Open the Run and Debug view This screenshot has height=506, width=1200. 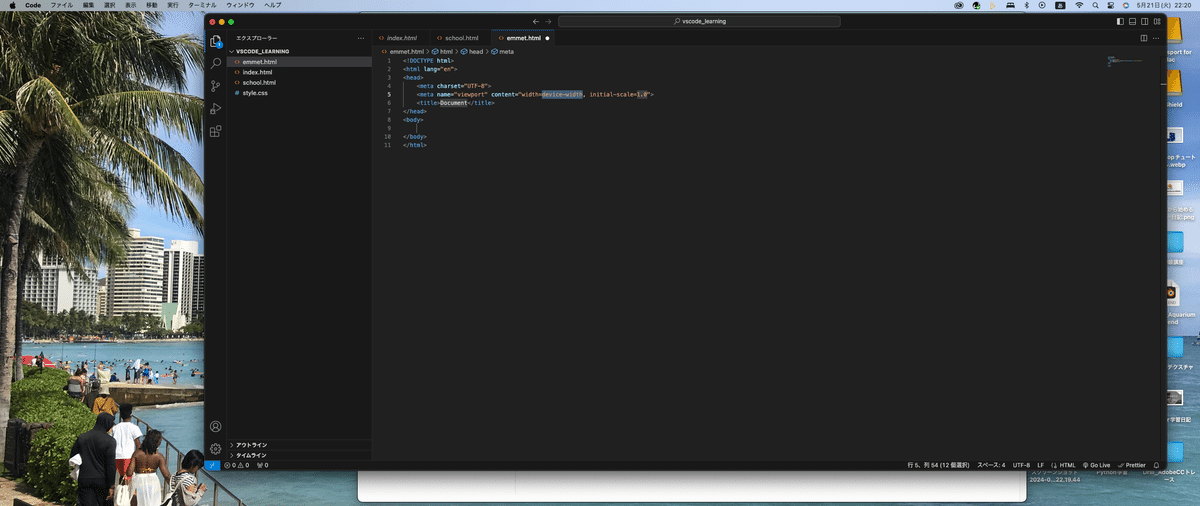point(215,108)
